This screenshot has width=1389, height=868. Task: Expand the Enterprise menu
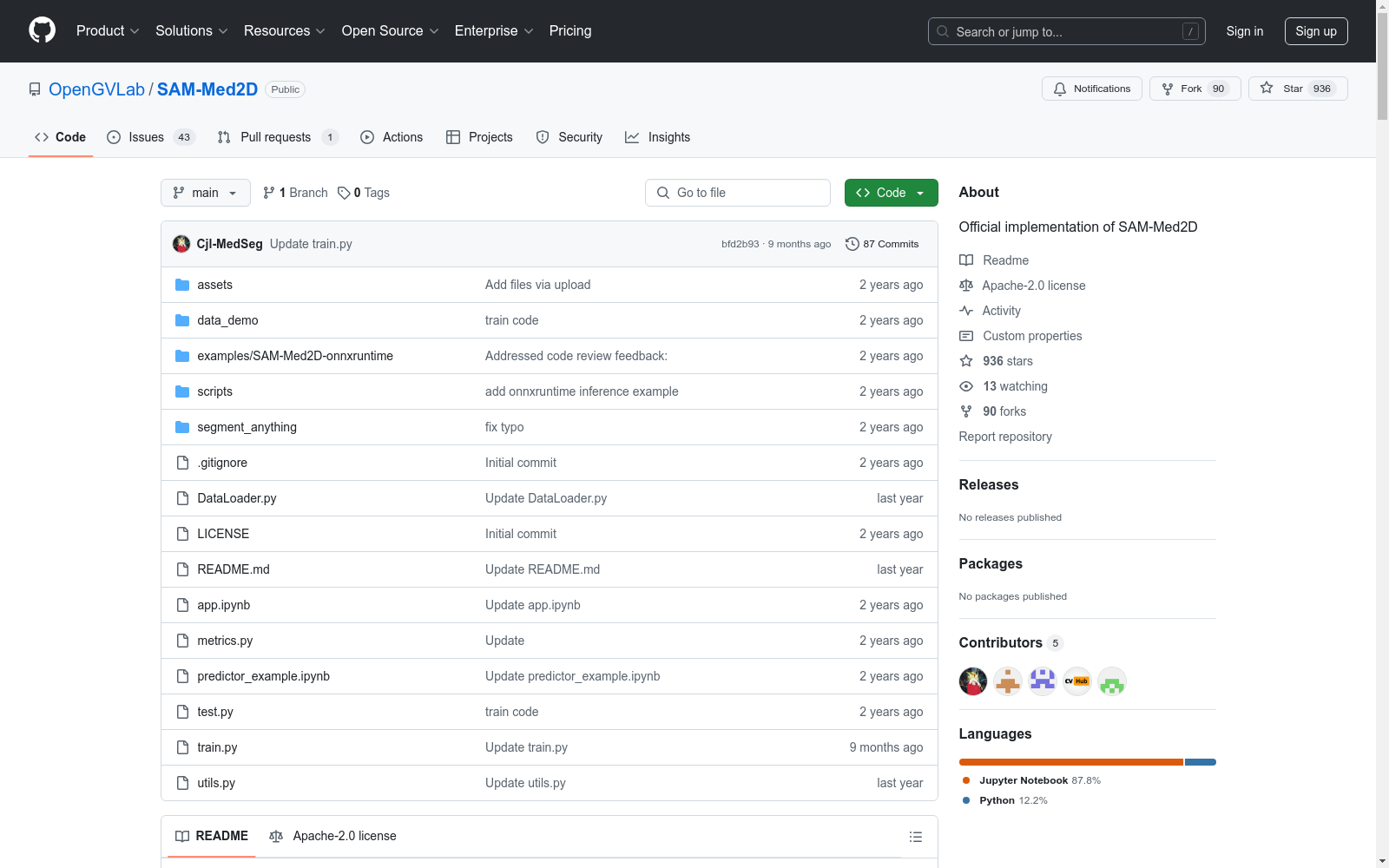[x=494, y=31]
